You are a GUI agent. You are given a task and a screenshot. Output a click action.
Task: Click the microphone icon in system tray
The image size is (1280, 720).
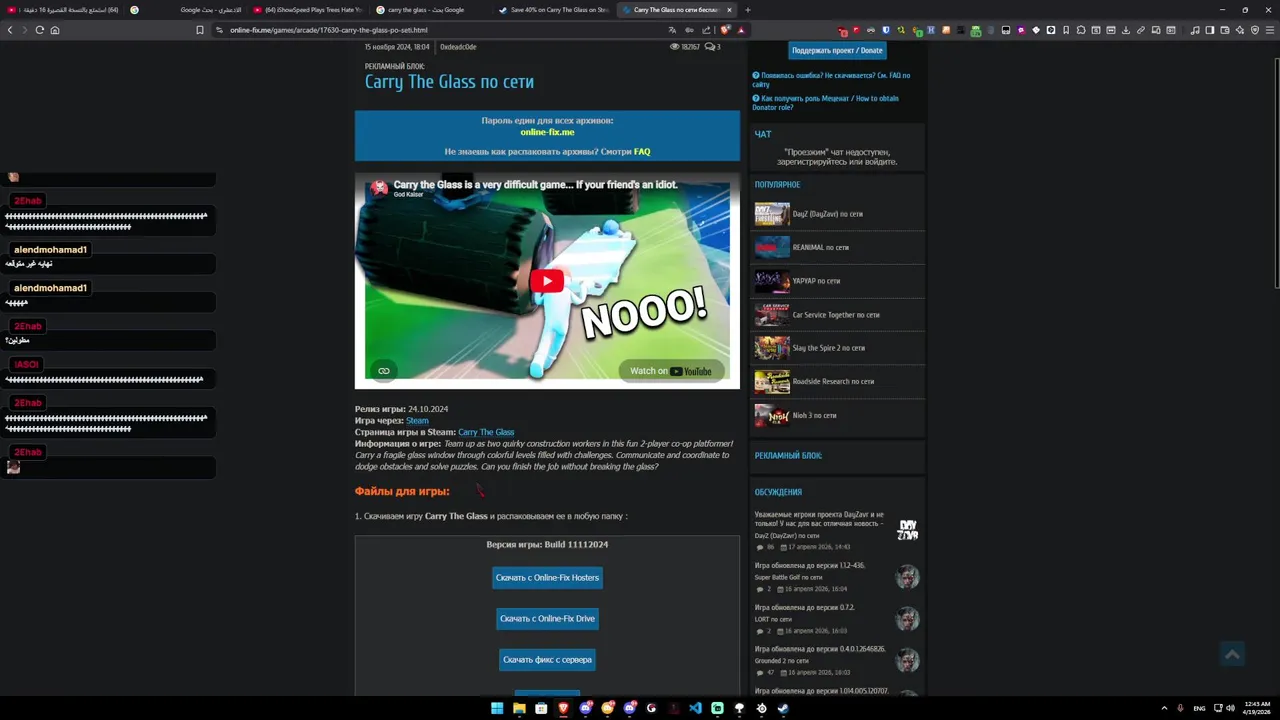click(x=1180, y=708)
